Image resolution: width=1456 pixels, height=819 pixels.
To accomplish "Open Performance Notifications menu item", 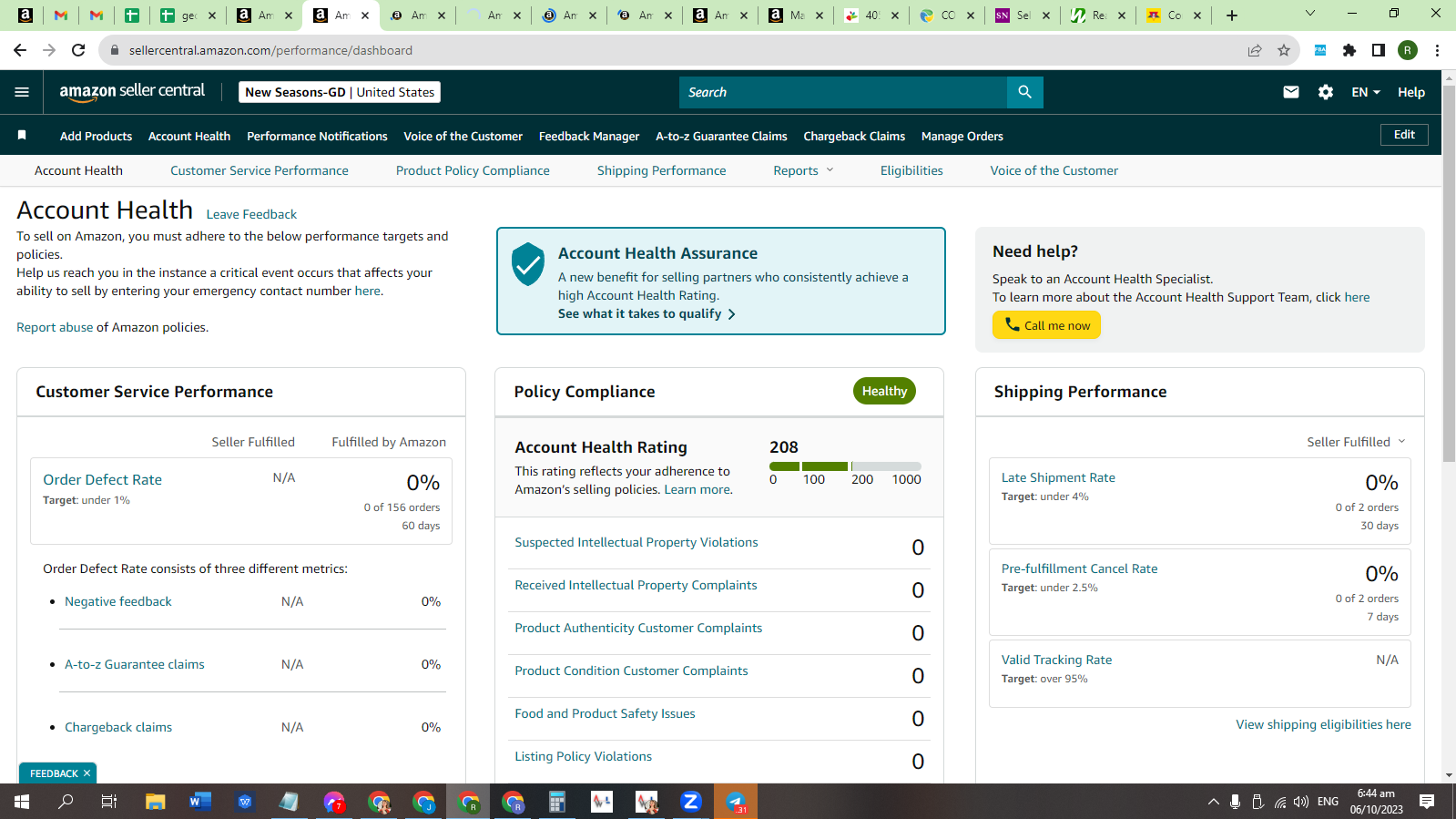I will pyautogui.click(x=317, y=136).
